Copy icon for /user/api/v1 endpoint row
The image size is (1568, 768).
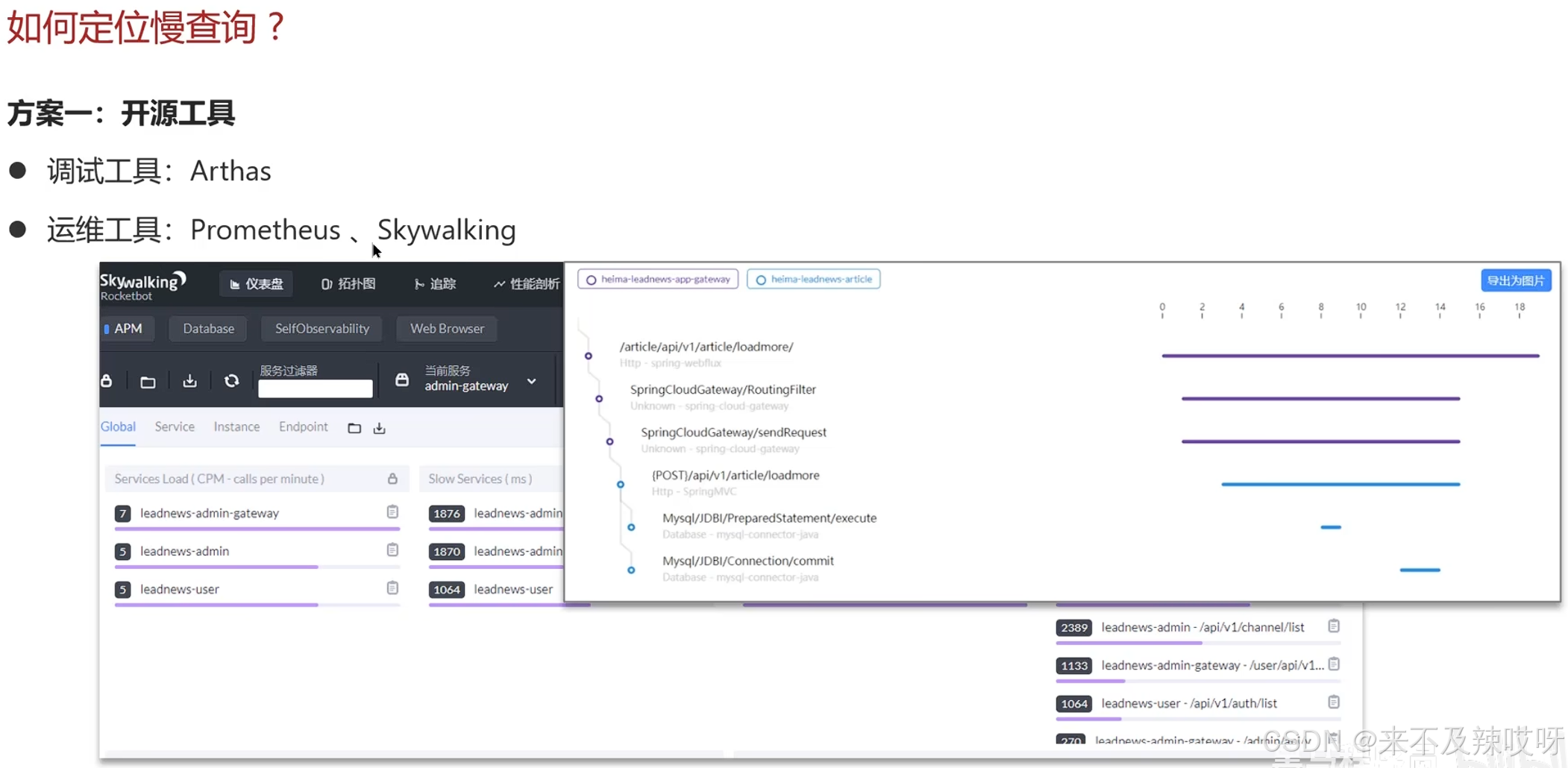(x=1334, y=664)
